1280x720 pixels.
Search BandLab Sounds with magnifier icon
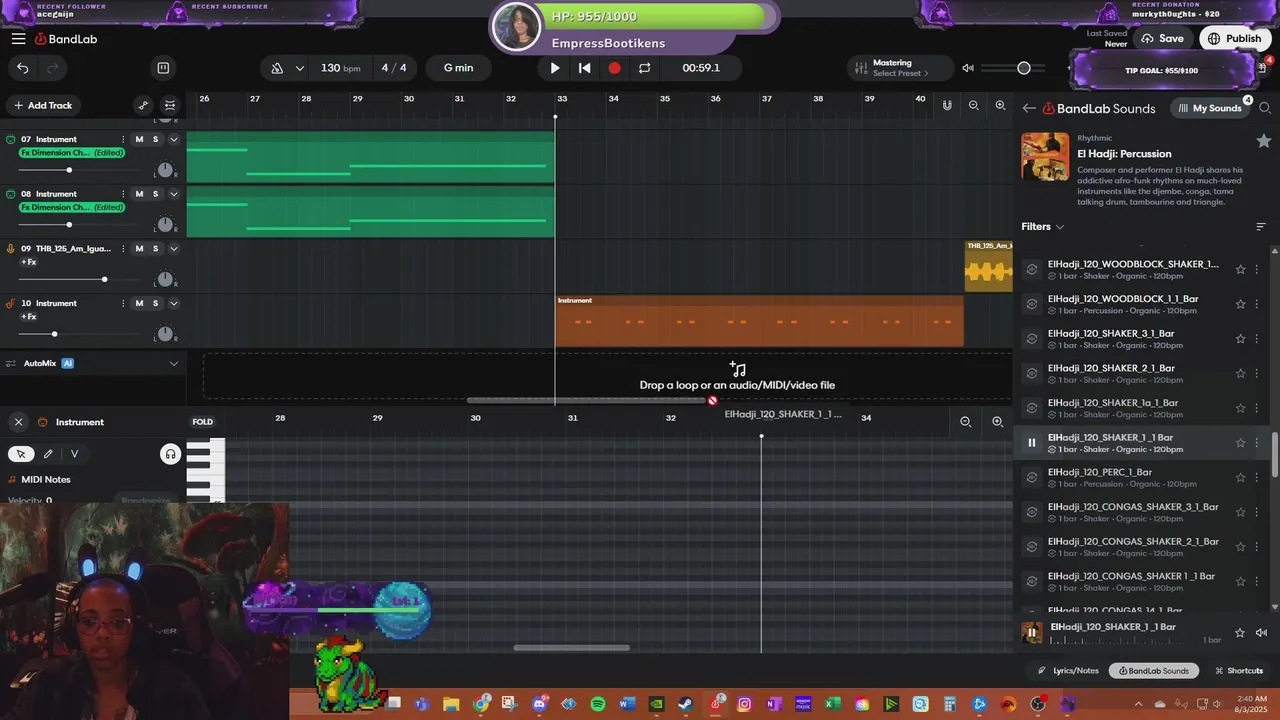[1265, 108]
